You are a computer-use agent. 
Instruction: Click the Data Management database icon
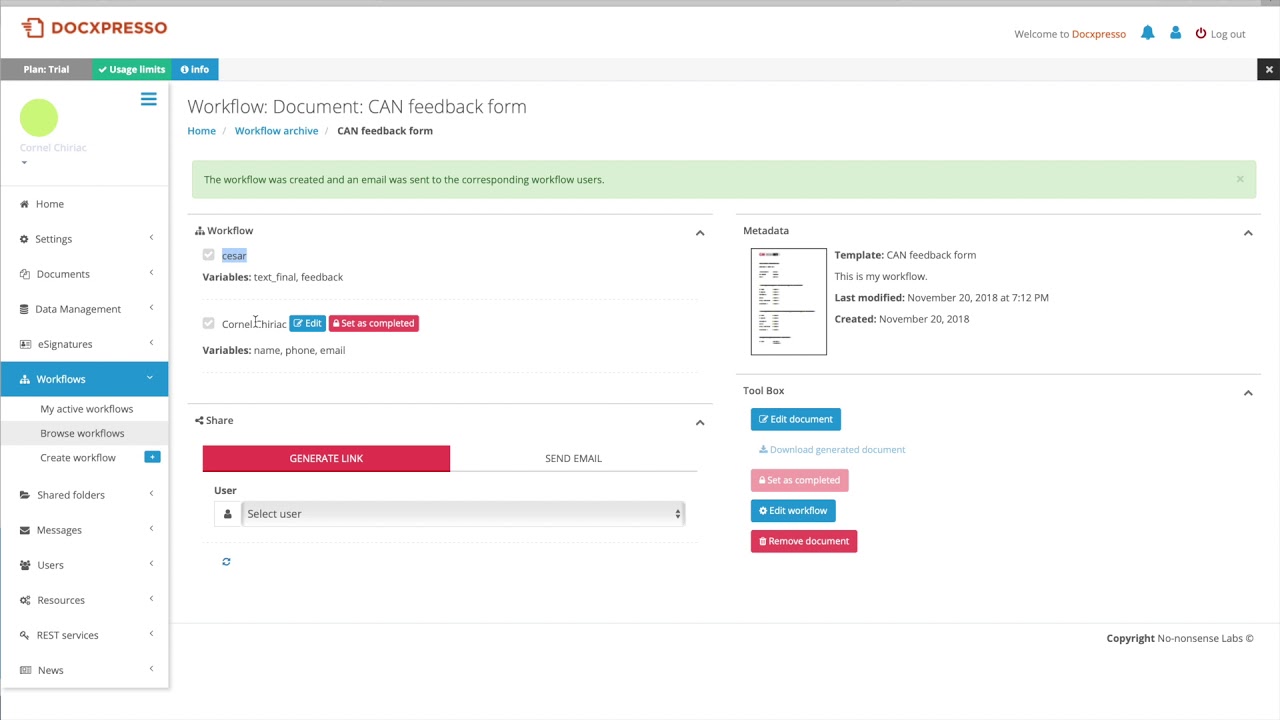tap(25, 309)
